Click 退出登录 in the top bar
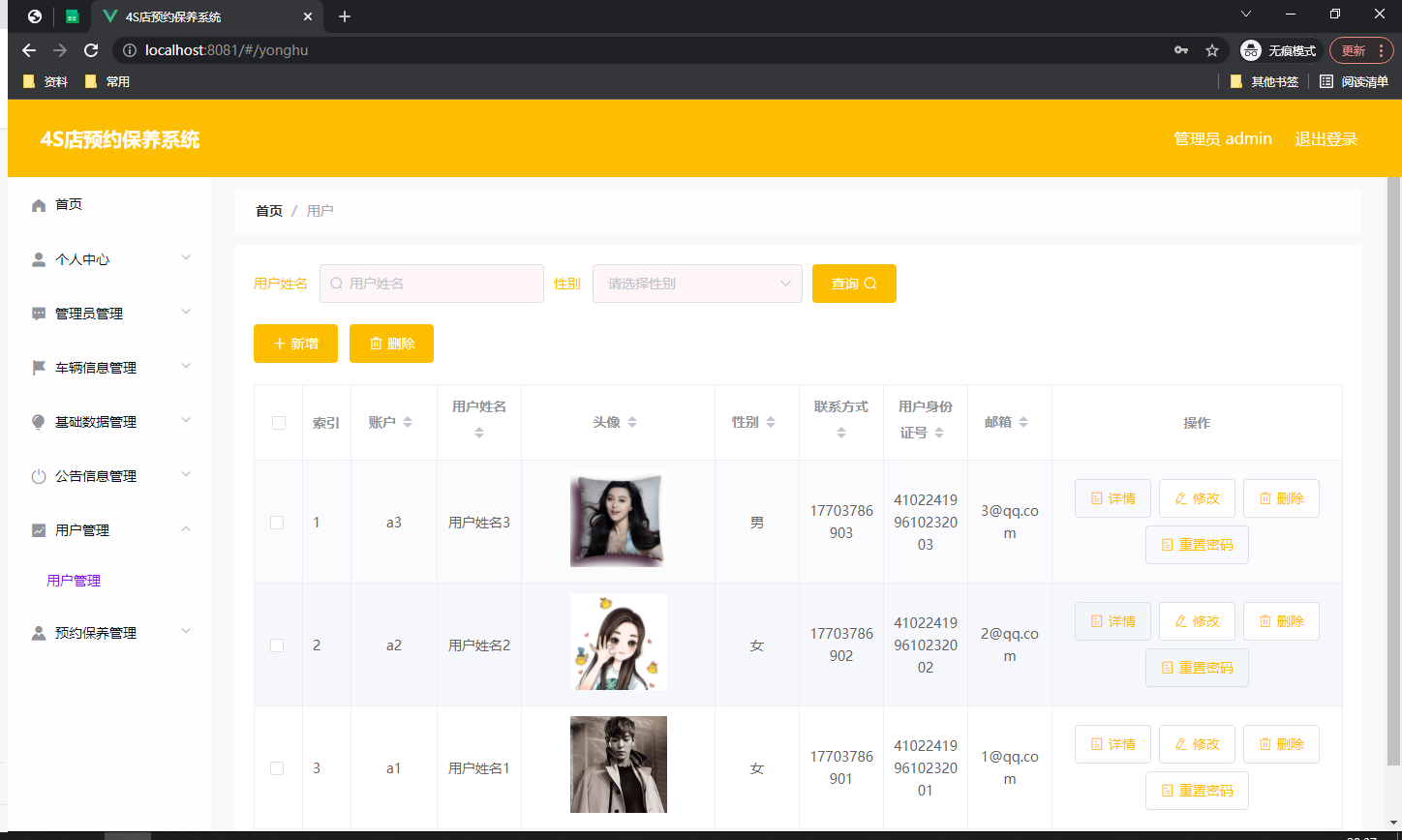This screenshot has width=1402, height=840. [x=1326, y=138]
